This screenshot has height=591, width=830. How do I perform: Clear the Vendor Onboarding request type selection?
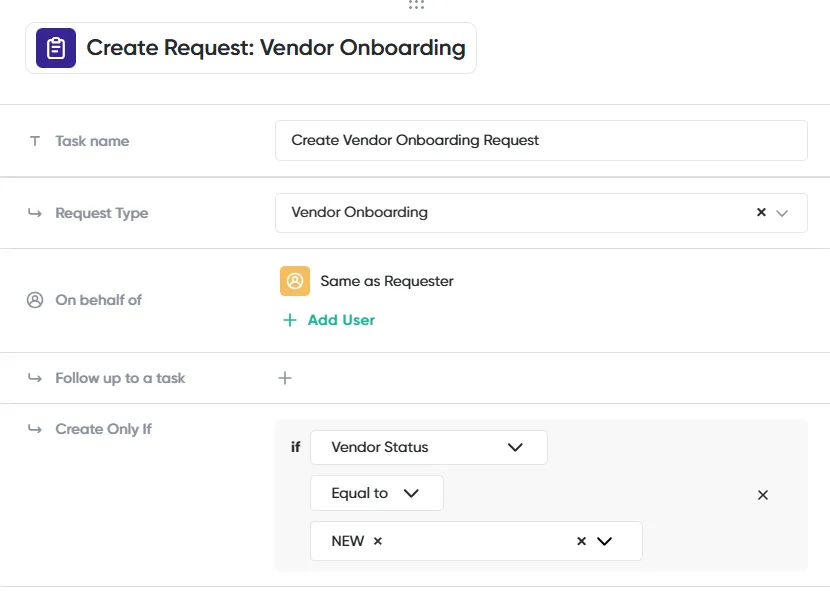[x=761, y=212]
